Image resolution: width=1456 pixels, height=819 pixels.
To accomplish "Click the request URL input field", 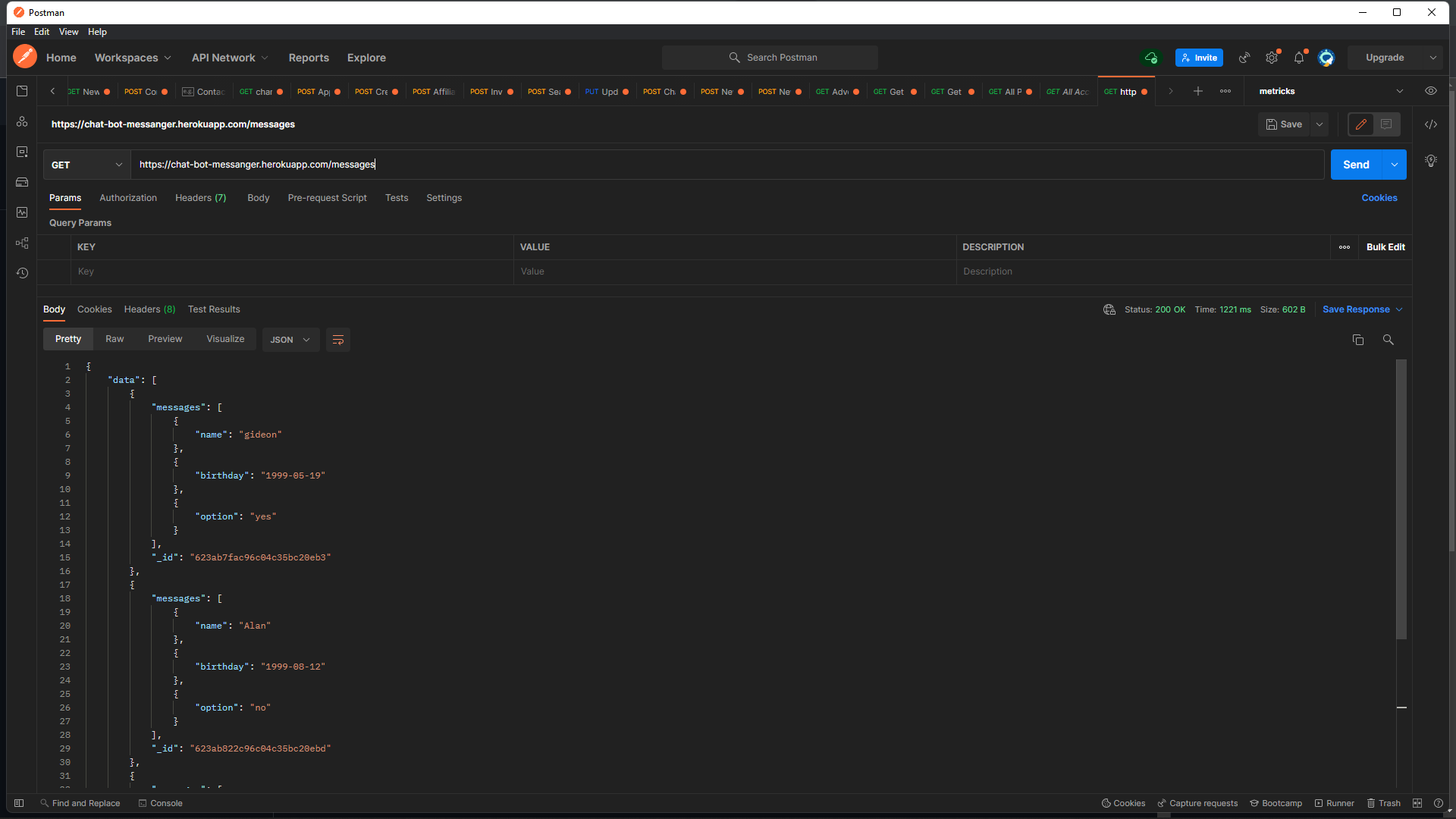I will pyautogui.click(x=728, y=165).
